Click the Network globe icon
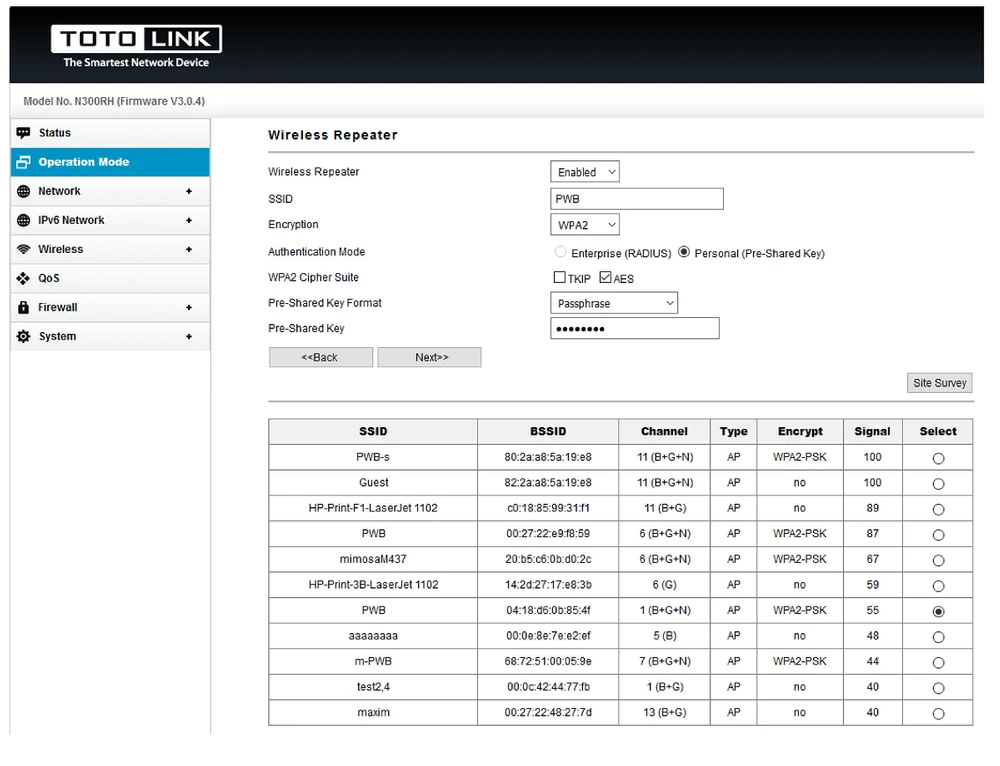Screen dimensions: 1000x766 click(x=24, y=191)
